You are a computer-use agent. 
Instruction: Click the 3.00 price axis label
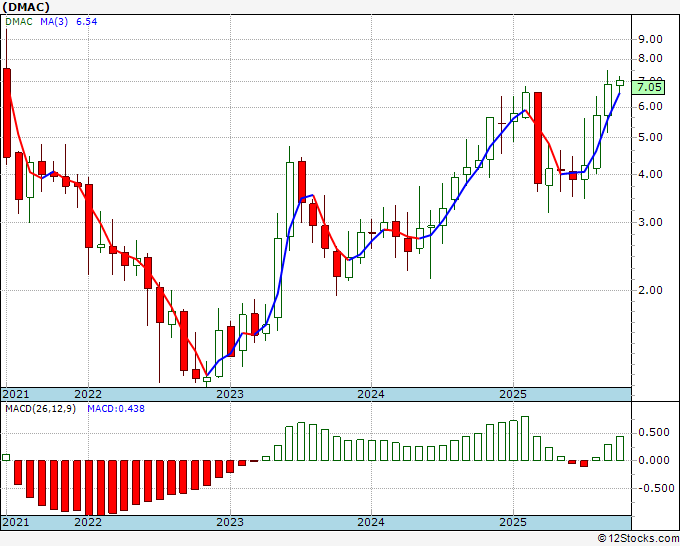click(x=651, y=222)
